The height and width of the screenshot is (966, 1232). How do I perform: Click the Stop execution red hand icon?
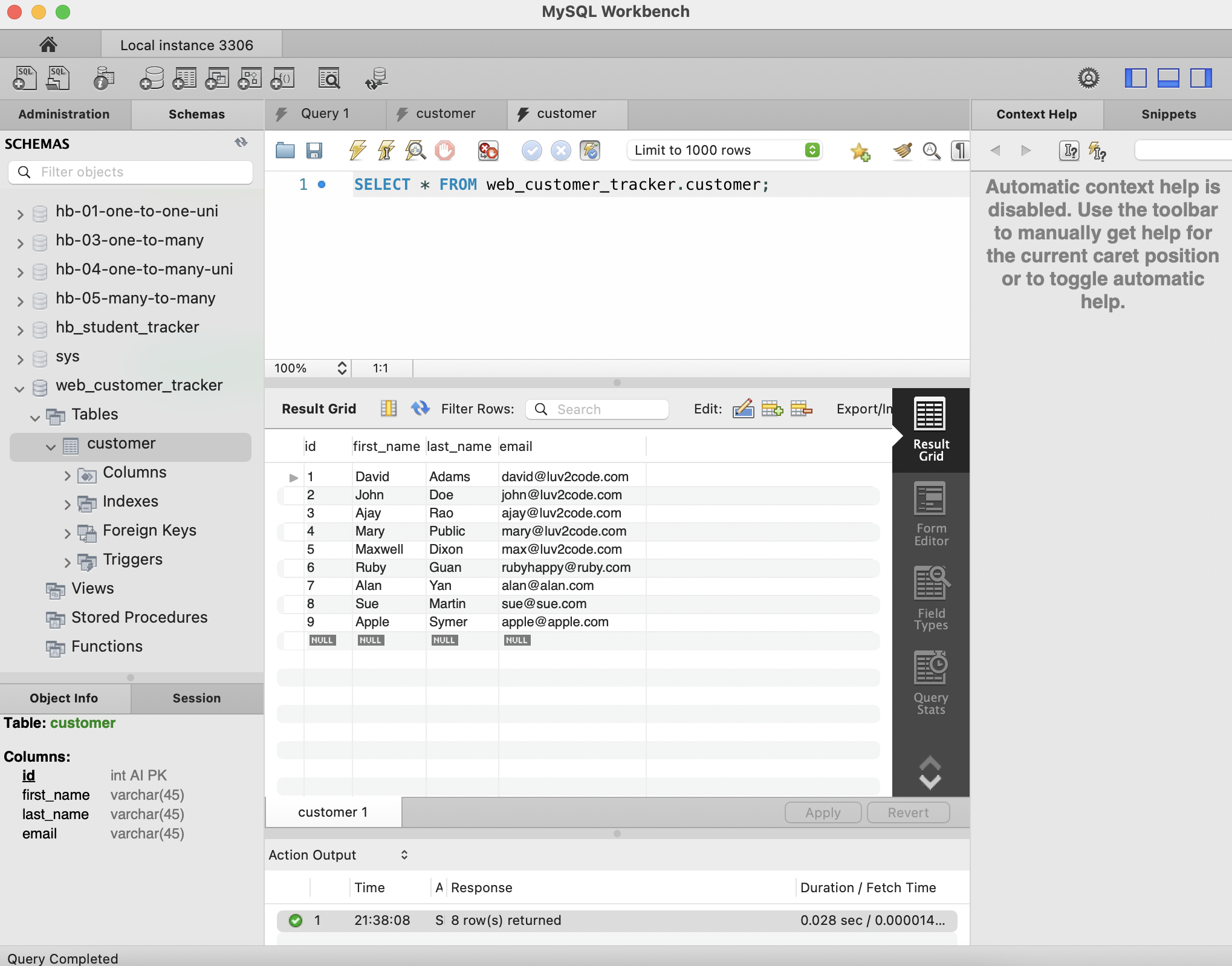coord(445,151)
